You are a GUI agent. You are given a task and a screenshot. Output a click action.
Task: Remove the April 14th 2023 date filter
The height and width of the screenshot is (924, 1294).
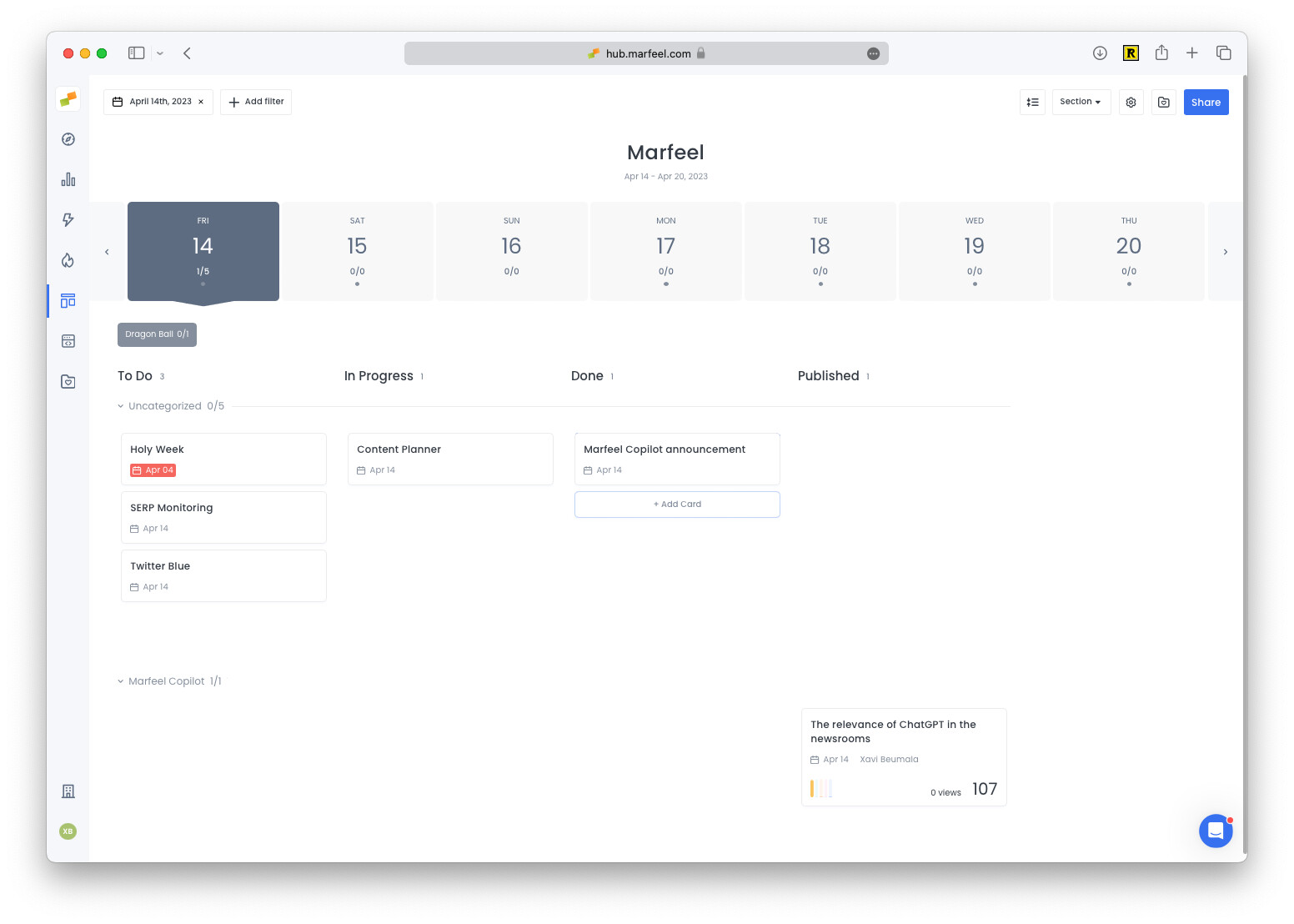pyautogui.click(x=200, y=102)
